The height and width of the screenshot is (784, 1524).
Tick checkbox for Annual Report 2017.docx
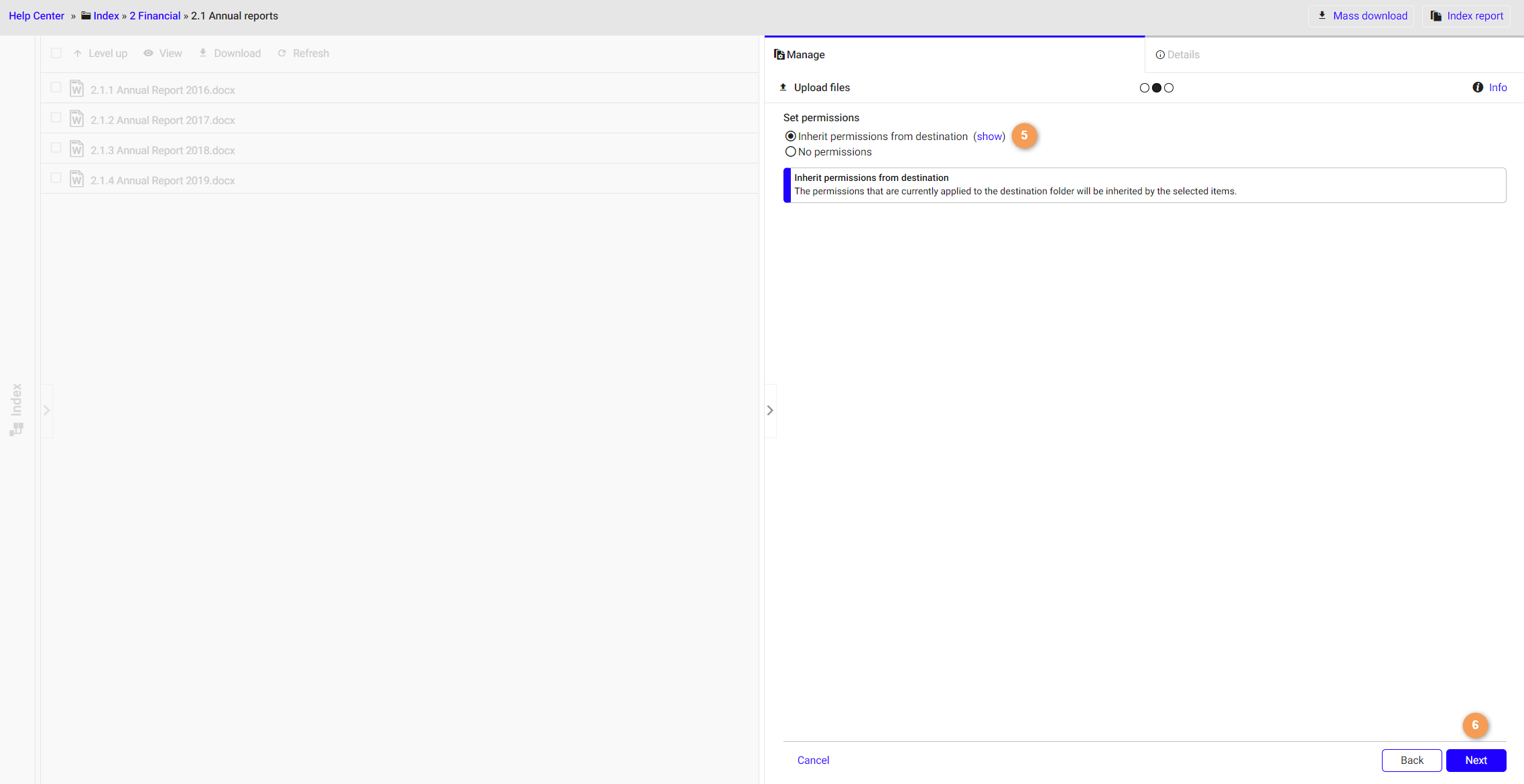tap(56, 117)
